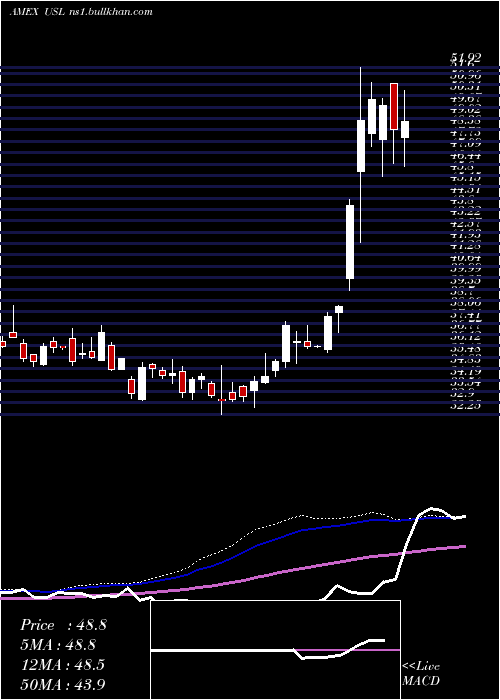The width and height of the screenshot is (500, 700).
Task: Click the '<<Live MACD' label
Action: point(421,674)
